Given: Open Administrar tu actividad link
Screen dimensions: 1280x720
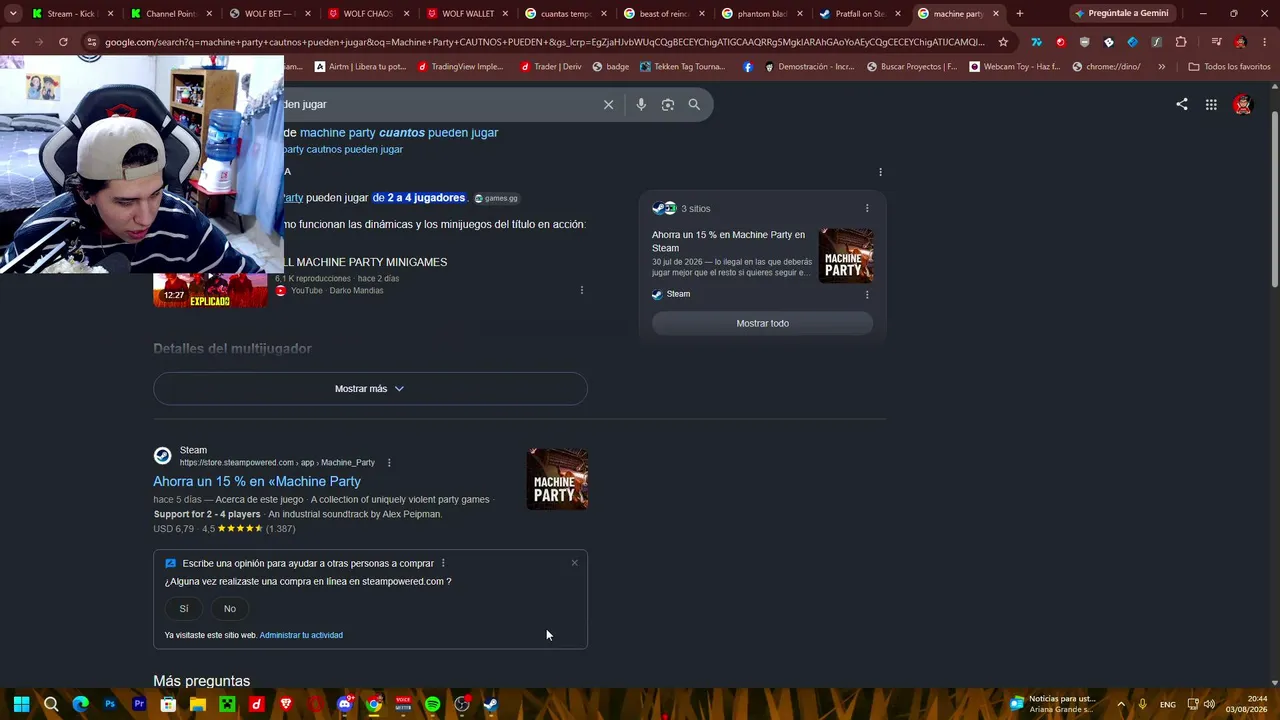Looking at the screenshot, I should tap(301, 635).
